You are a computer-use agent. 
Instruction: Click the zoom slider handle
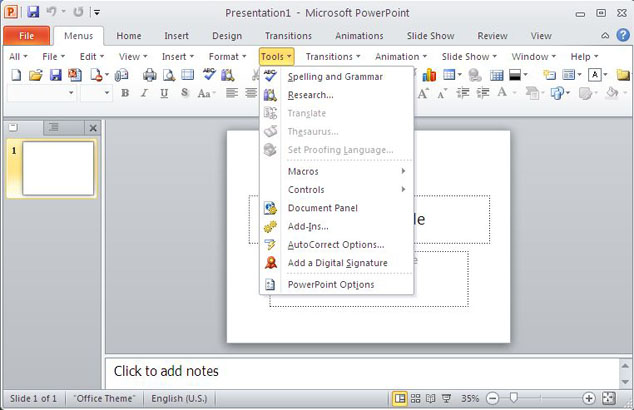click(514, 398)
